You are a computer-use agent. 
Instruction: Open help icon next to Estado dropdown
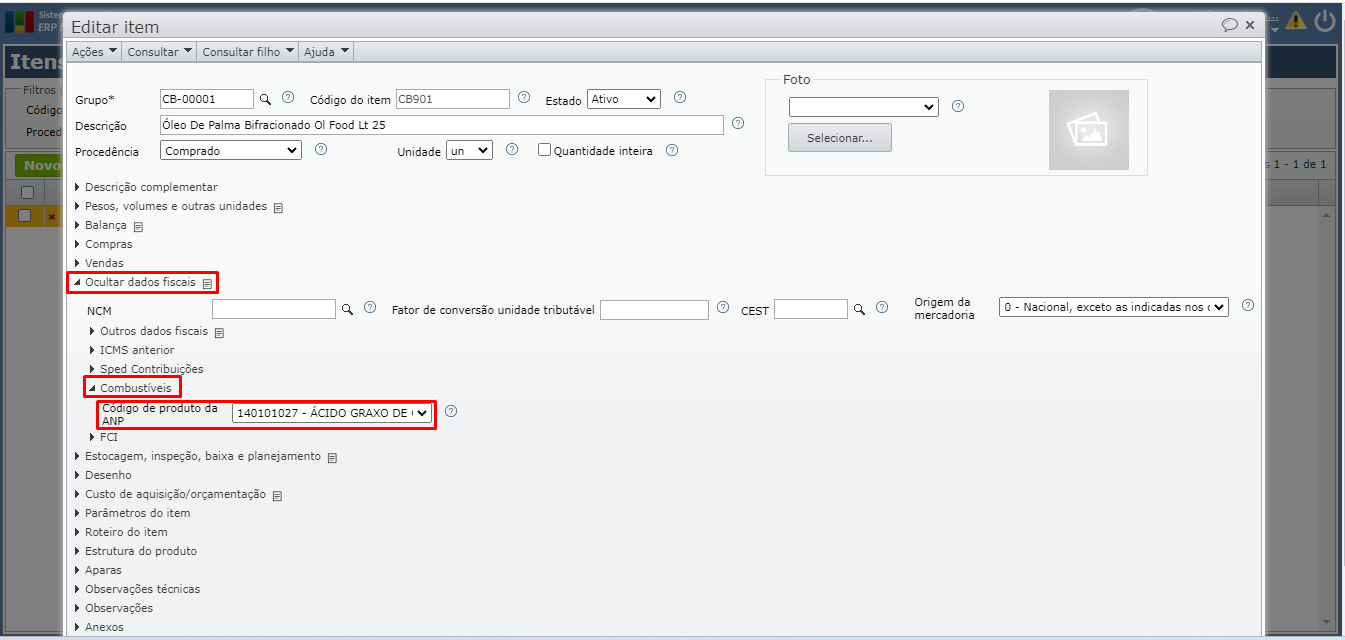[680, 98]
